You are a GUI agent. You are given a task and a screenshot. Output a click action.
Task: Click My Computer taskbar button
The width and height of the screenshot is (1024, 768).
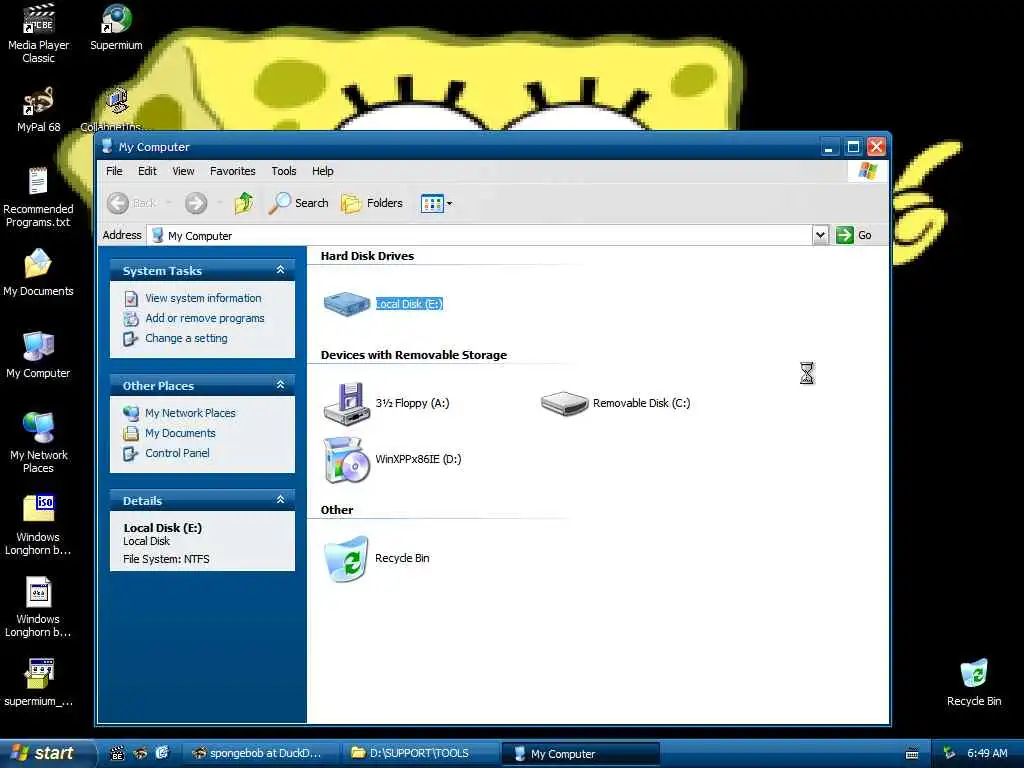click(x=580, y=754)
